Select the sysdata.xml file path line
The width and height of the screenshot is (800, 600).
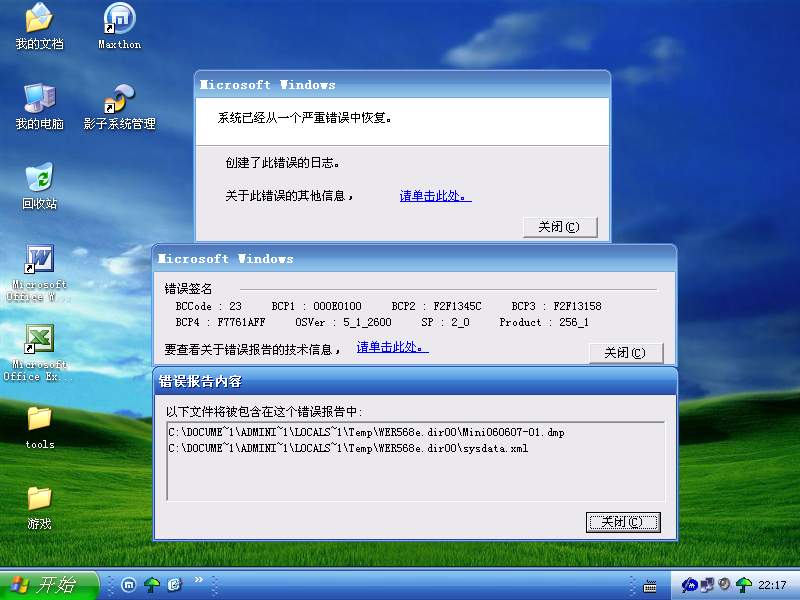click(x=348, y=448)
